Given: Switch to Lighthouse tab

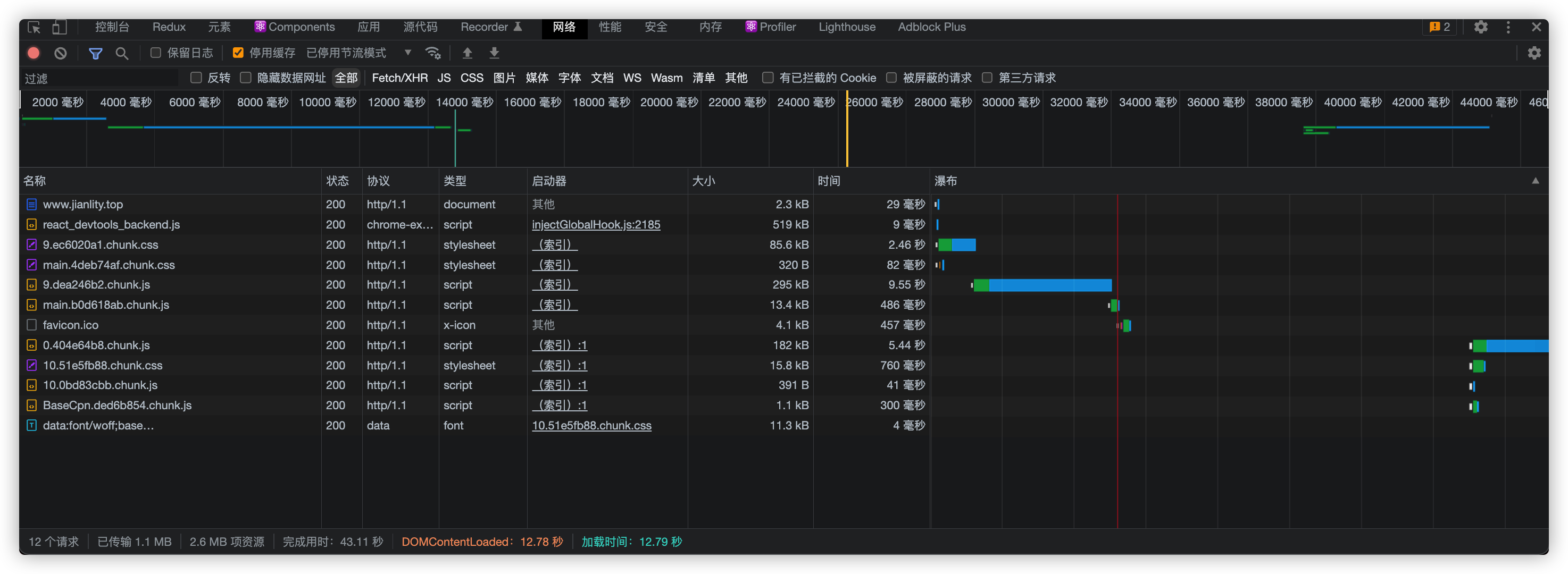Looking at the screenshot, I should (846, 27).
